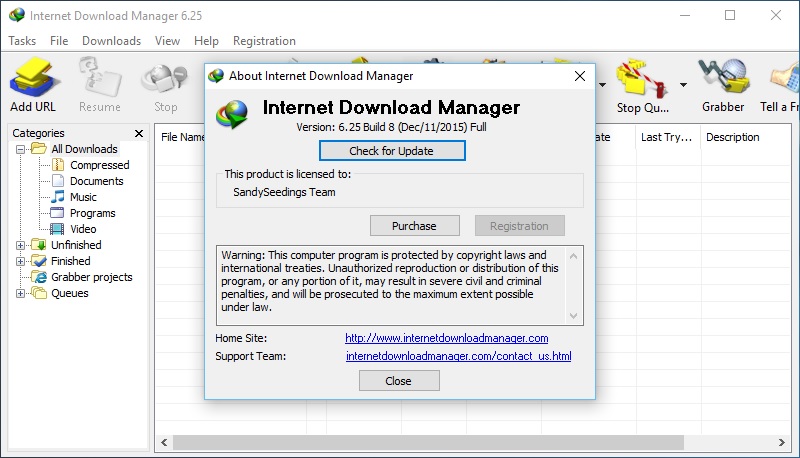Select the Music label in Categories
This screenshot has height=458, width=800.
(x=83, y=197)
